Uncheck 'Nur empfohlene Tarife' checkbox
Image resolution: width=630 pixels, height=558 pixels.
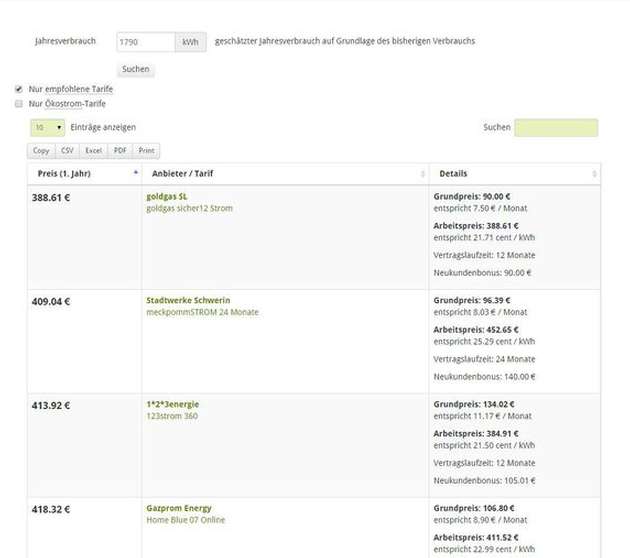click(x=18, y=89)
